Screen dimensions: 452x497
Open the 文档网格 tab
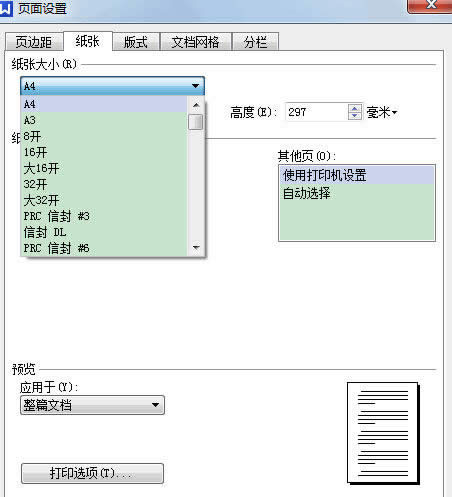(196, 42)
